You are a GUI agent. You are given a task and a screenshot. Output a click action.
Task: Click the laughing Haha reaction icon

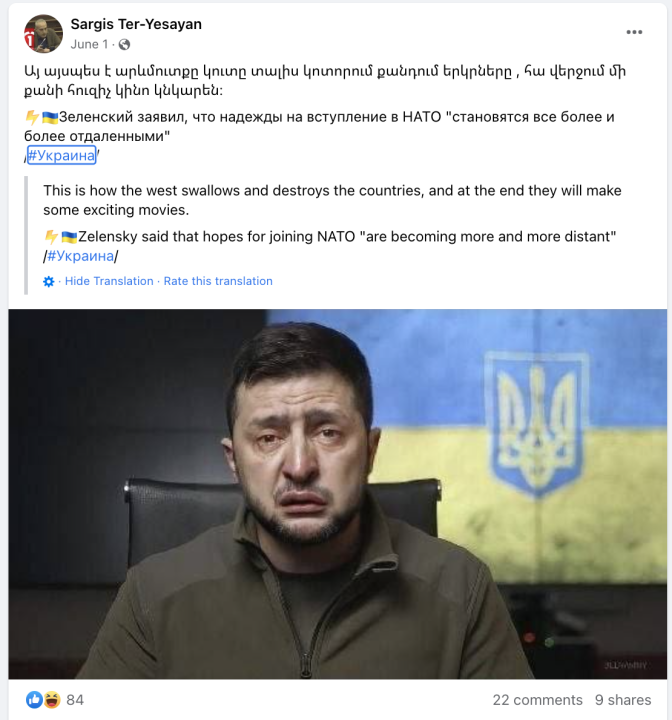pyautogui.click(x=52, y=700)
